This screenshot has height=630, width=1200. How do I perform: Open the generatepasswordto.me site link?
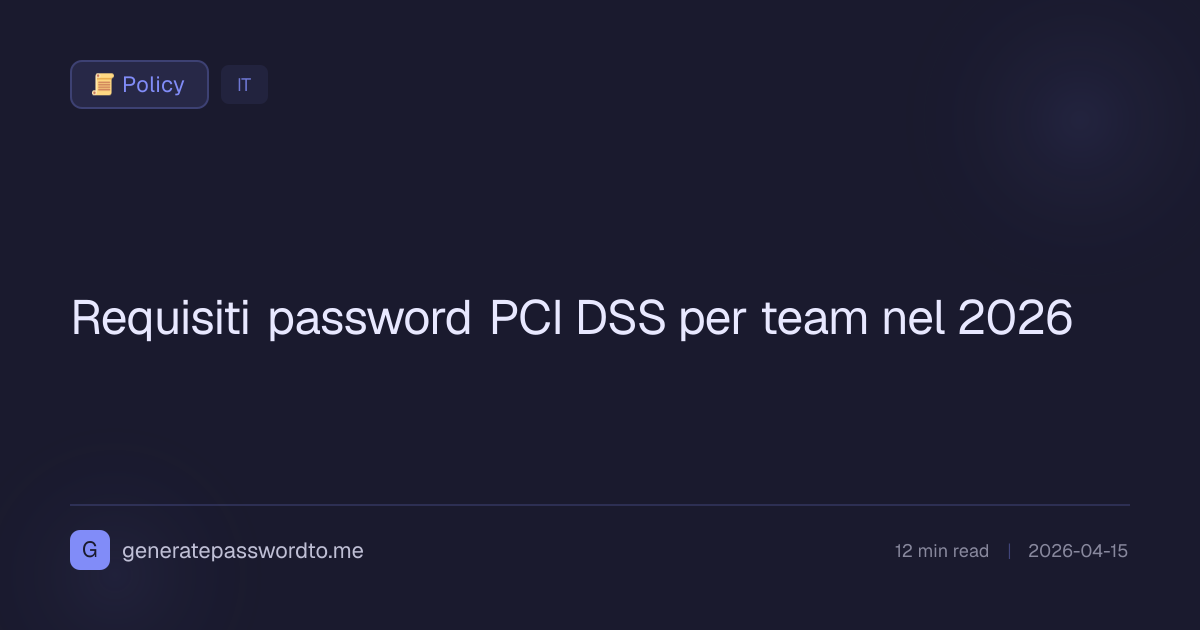click(242, 551)
